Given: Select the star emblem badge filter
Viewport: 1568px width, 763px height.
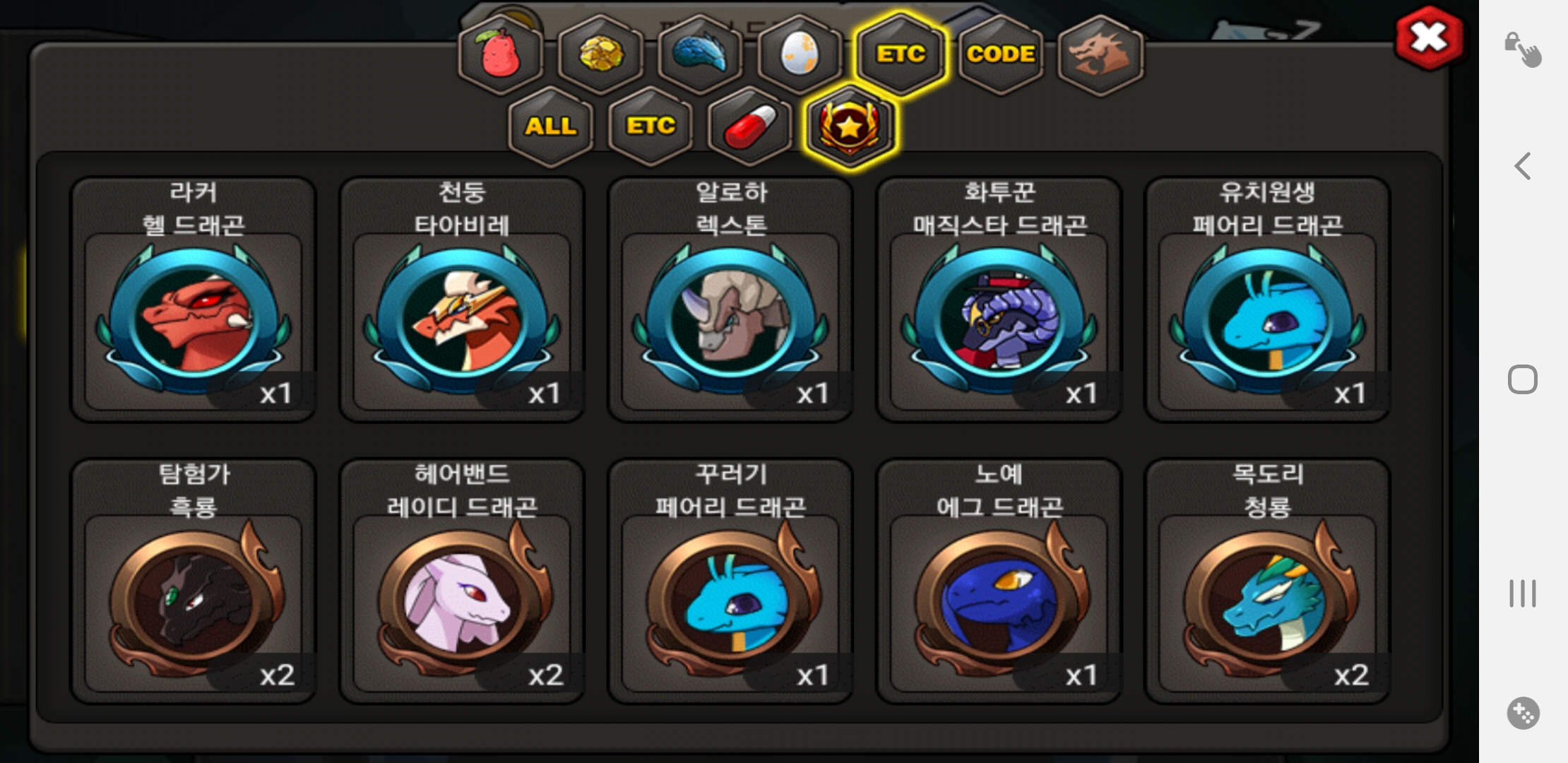Looking at the screenshot, I should [x=850, y=126].
